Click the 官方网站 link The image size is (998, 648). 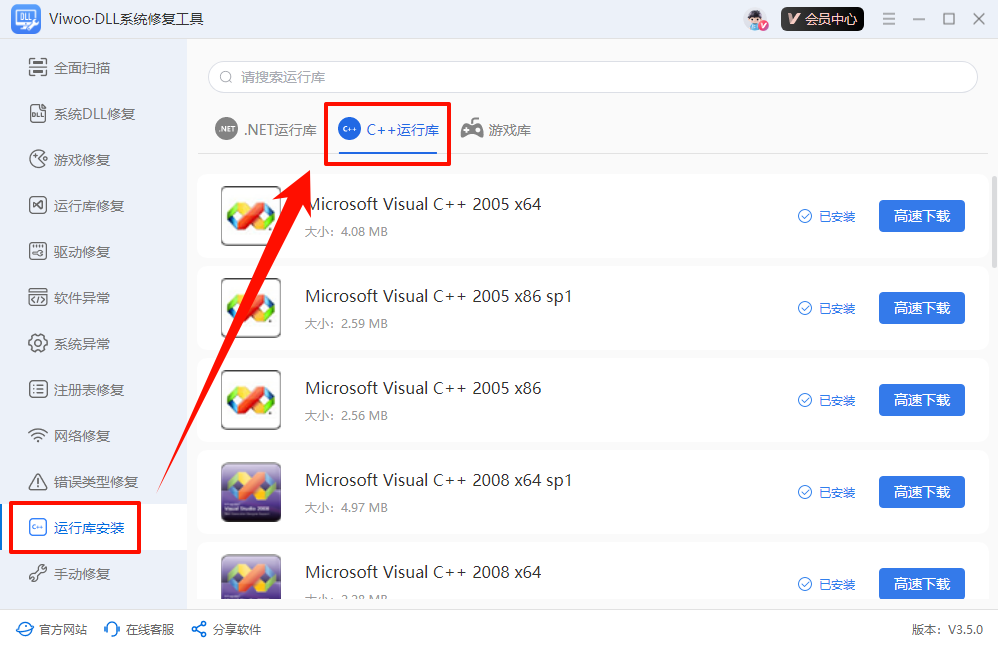pyautogui.click(x=52, y=629)
